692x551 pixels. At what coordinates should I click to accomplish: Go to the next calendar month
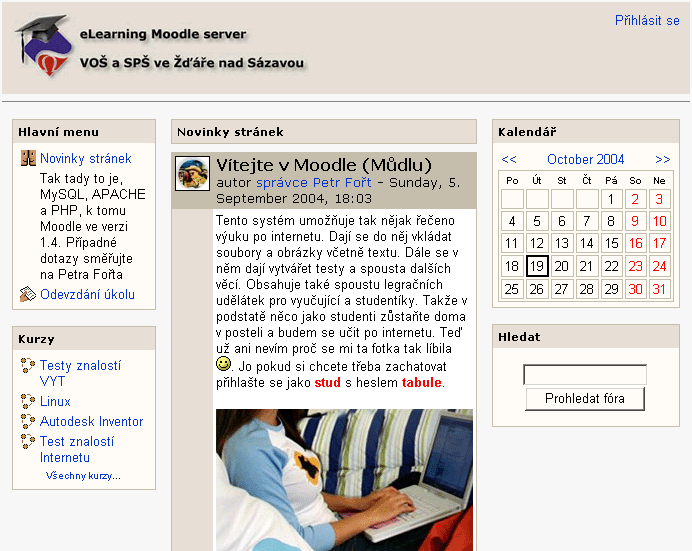(663, 159)
